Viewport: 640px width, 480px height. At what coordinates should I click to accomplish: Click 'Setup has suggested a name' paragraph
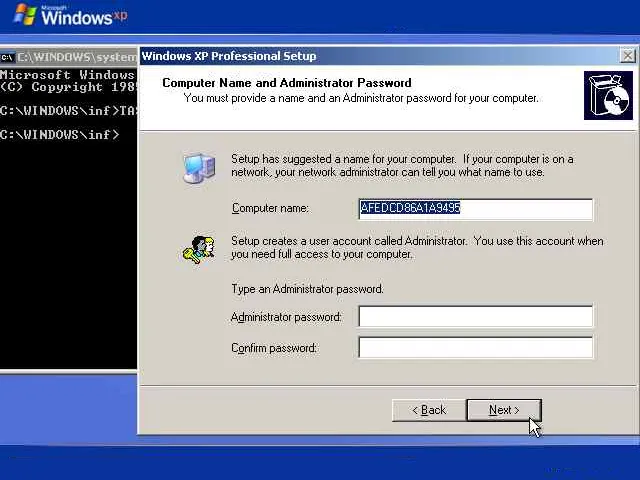402,165
